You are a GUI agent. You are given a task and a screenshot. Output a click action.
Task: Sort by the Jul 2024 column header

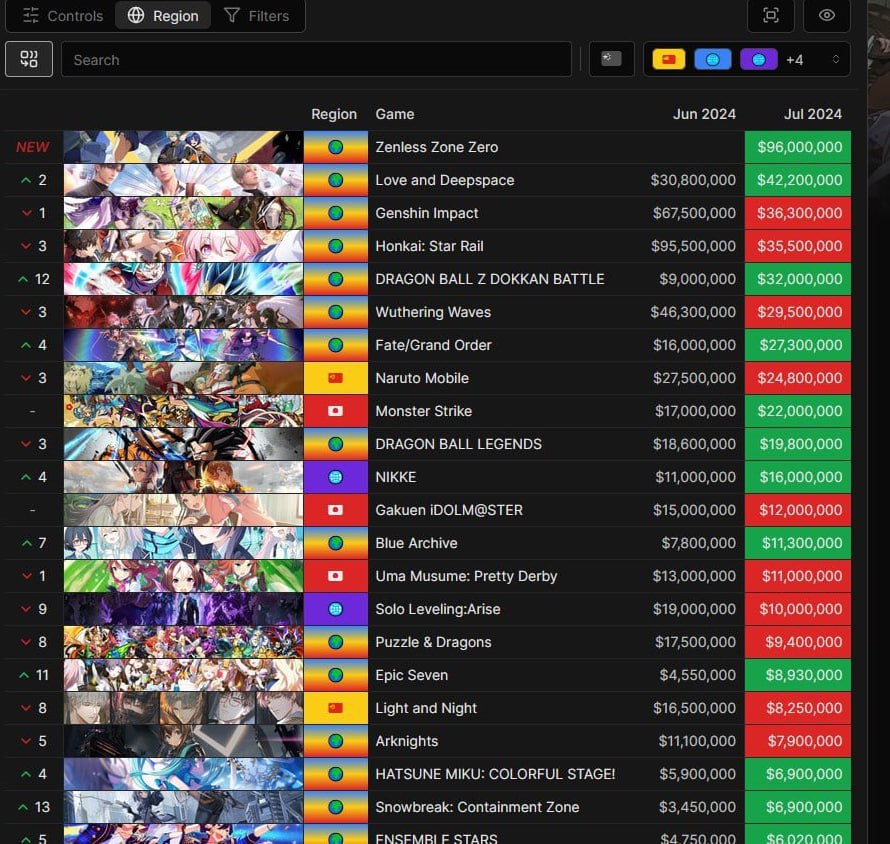(813, 114)
